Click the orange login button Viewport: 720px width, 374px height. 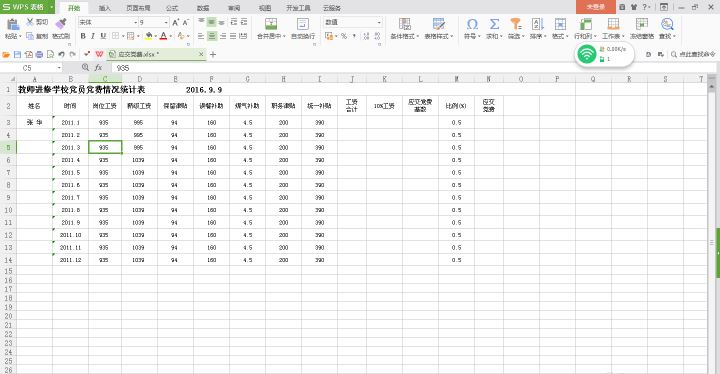point(596,7)
